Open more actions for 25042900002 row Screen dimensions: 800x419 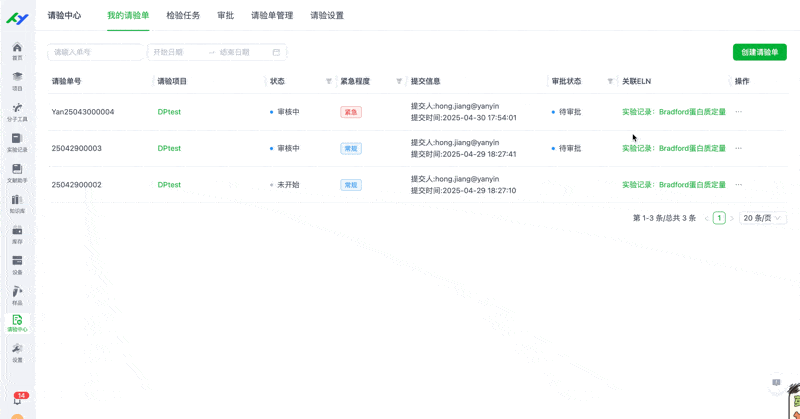(x=738, y=185)
